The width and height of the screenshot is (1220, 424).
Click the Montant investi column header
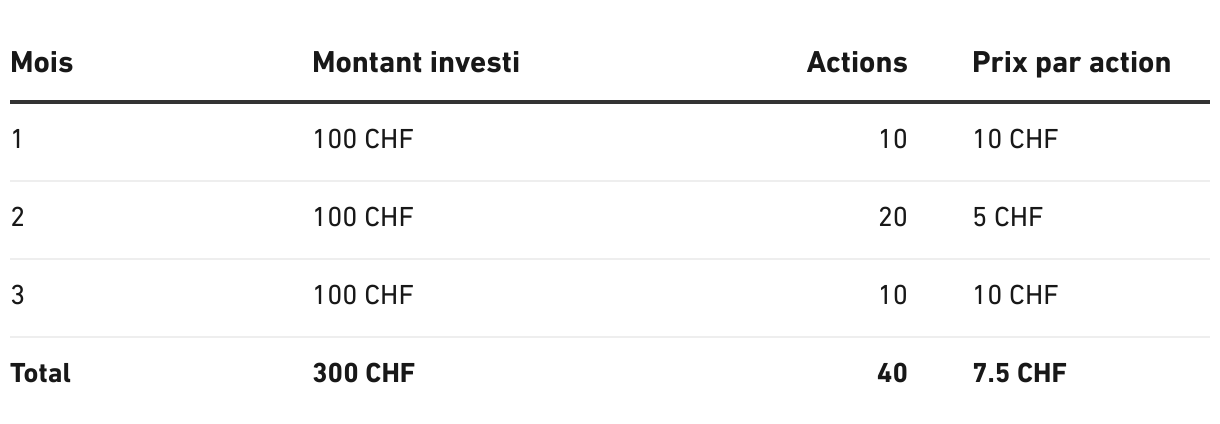(x=416, y=62)
